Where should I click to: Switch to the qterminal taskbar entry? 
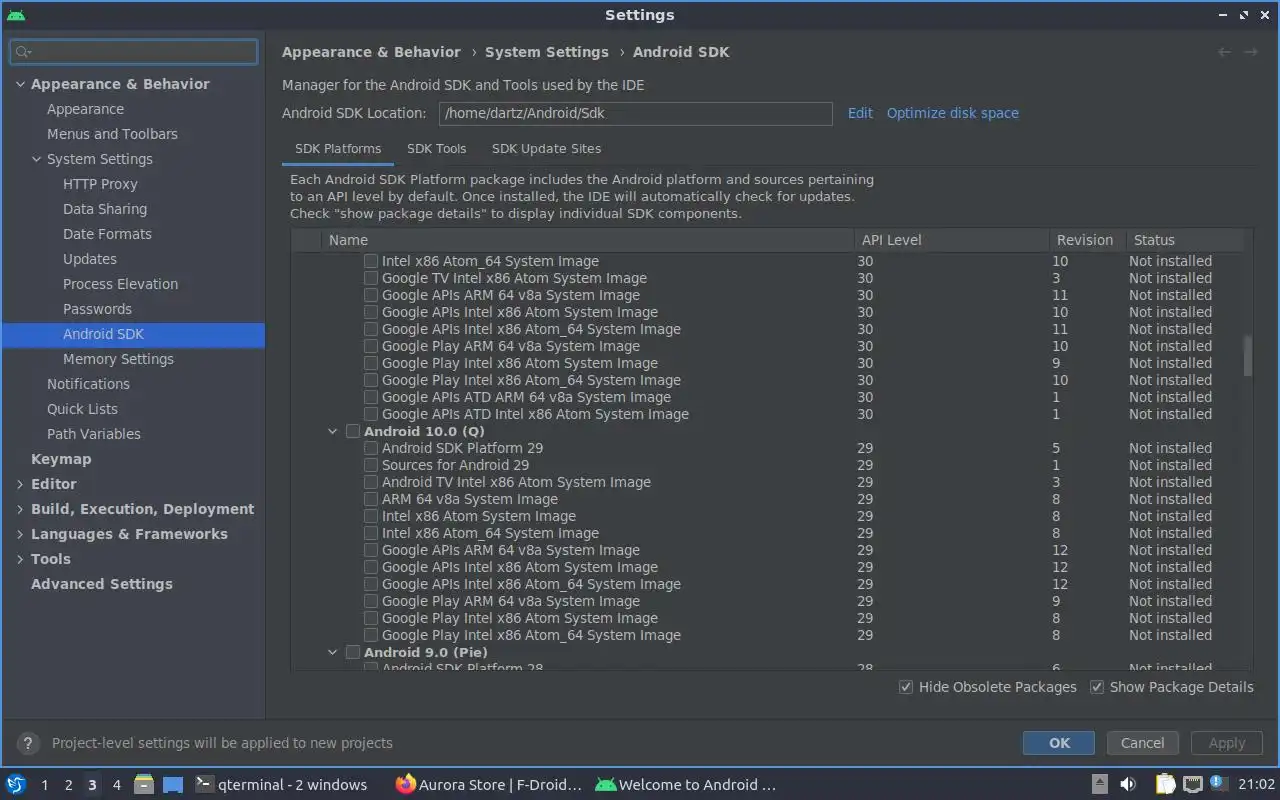coord(281,784)
